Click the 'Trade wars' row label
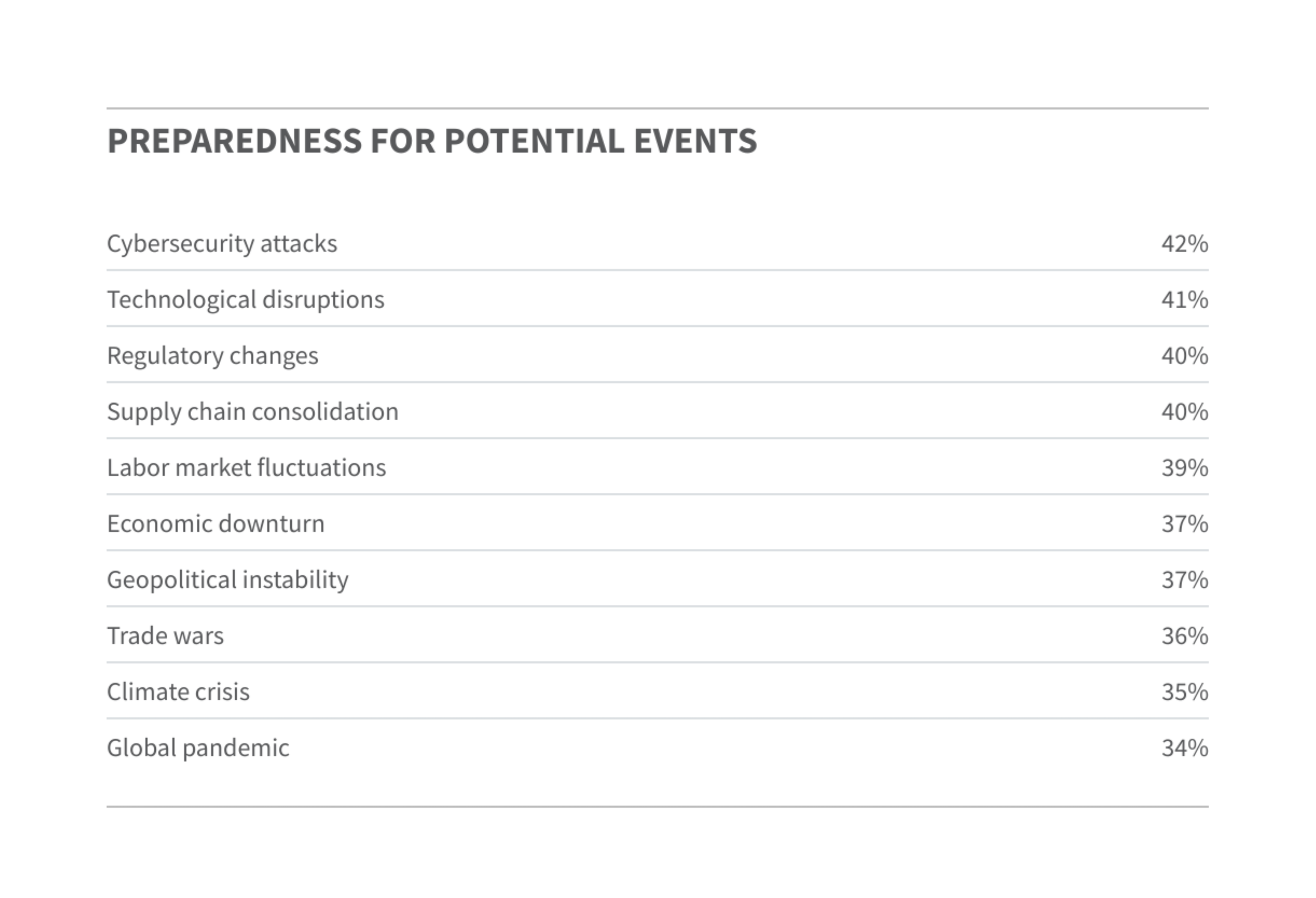This screenshot has width=1316, height=898. (165, 636)
